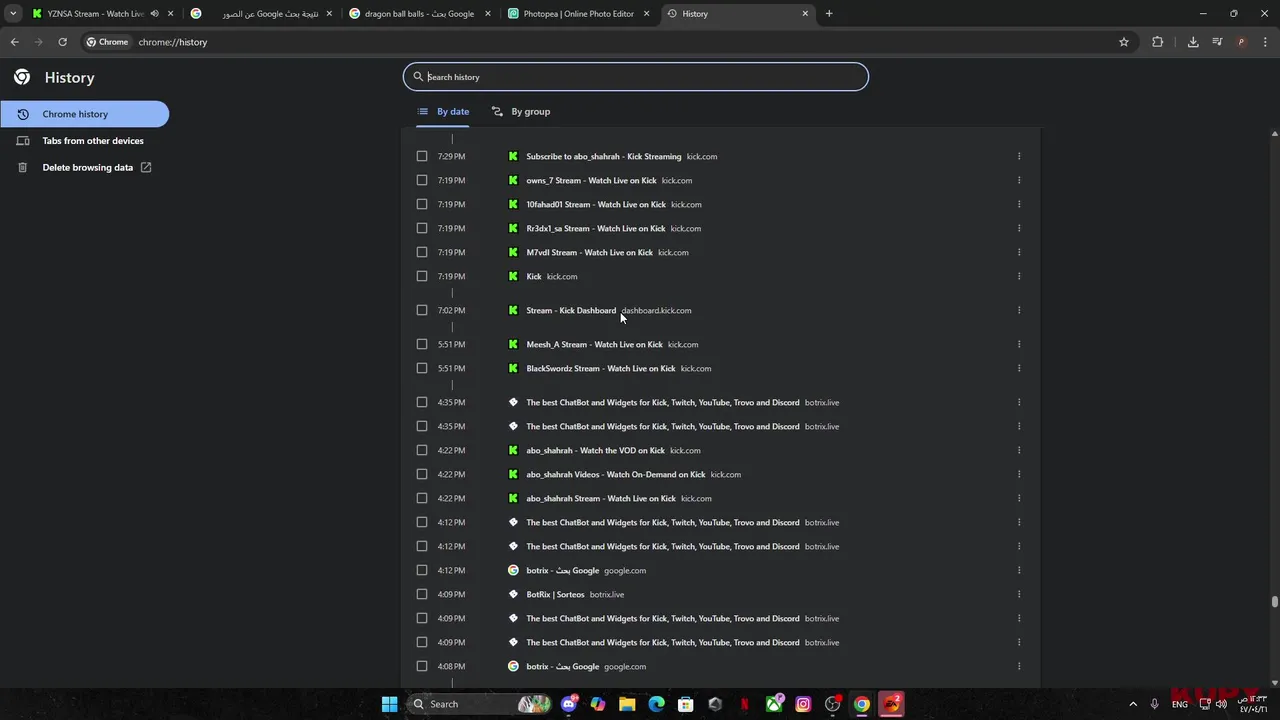
Task: Check the Stream - Kick Dashboard entry box
Action: pyautogui.click(x=422, y=310)
